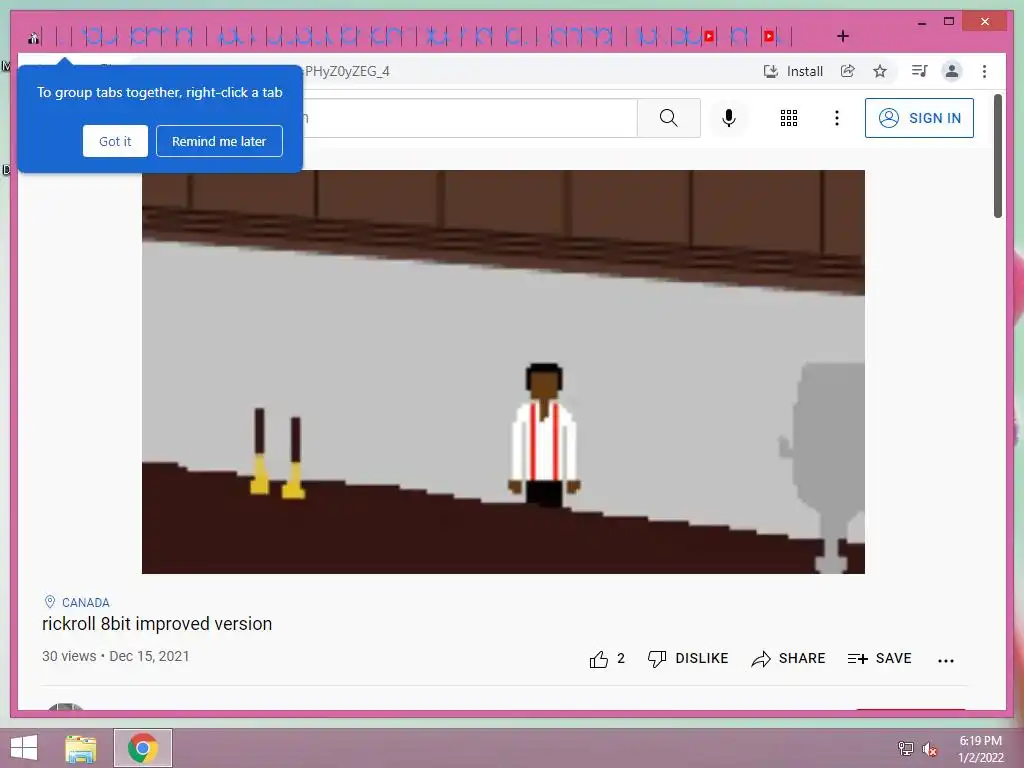Click muted volume icon in system tray
The height and width of the screenshot is (768, 1024).
point(929,749)
